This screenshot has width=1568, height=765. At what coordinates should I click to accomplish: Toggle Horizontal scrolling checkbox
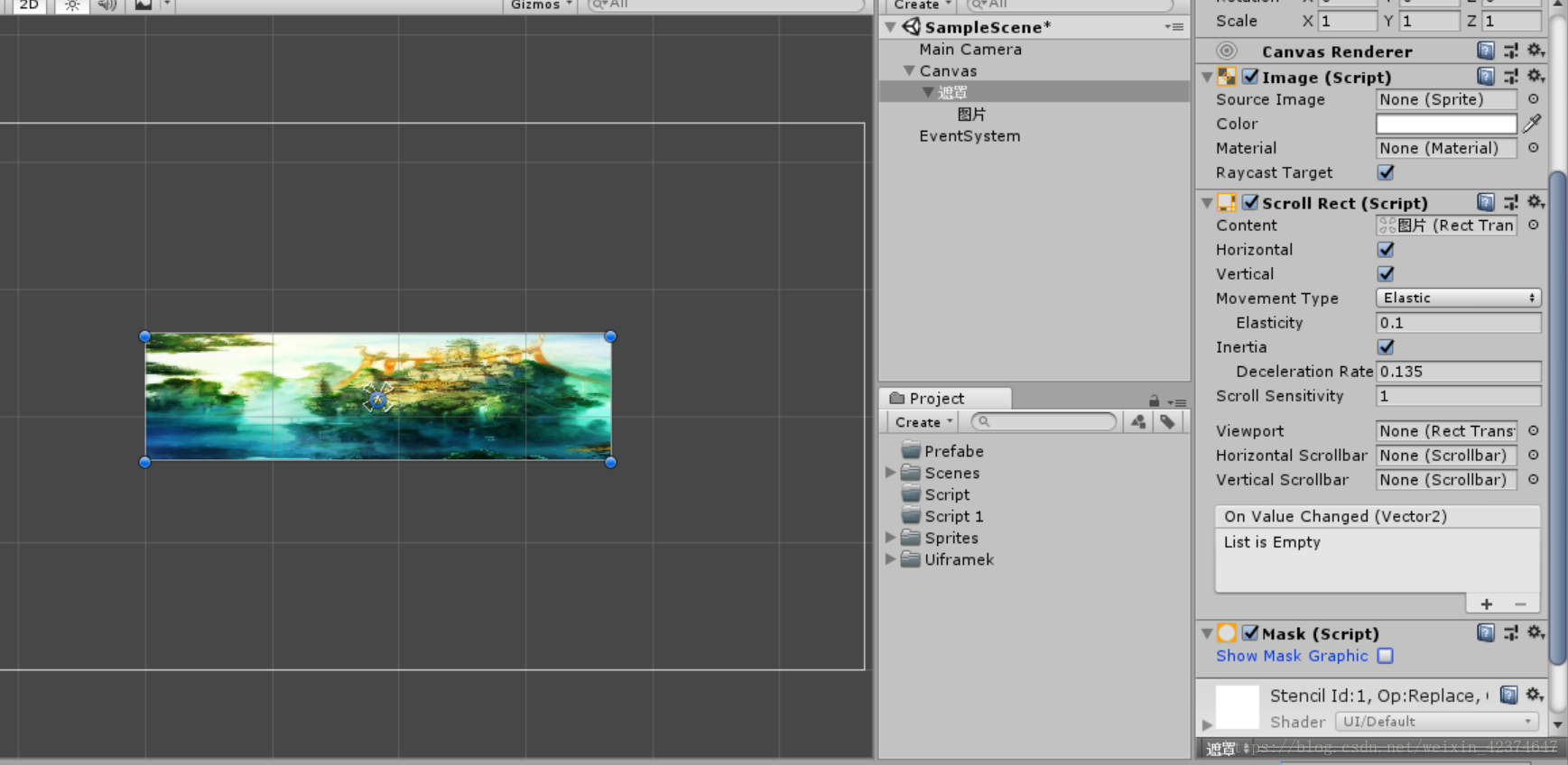point(1386,250)
